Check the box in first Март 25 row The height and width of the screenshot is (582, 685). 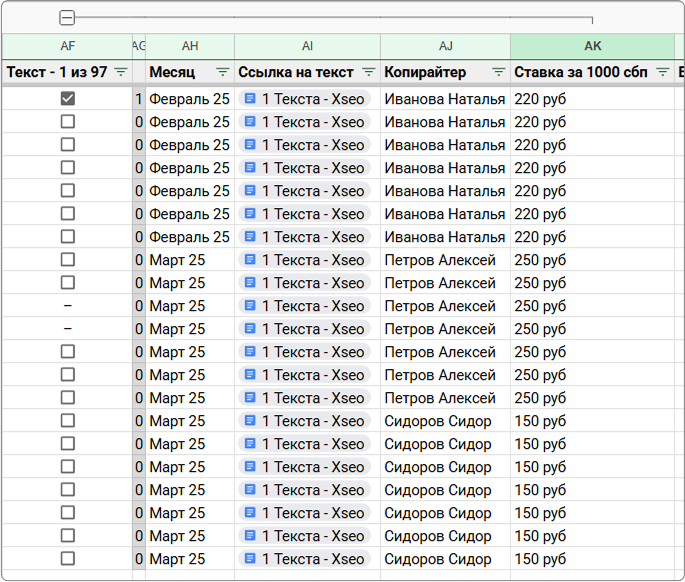[x=68, y=260]
